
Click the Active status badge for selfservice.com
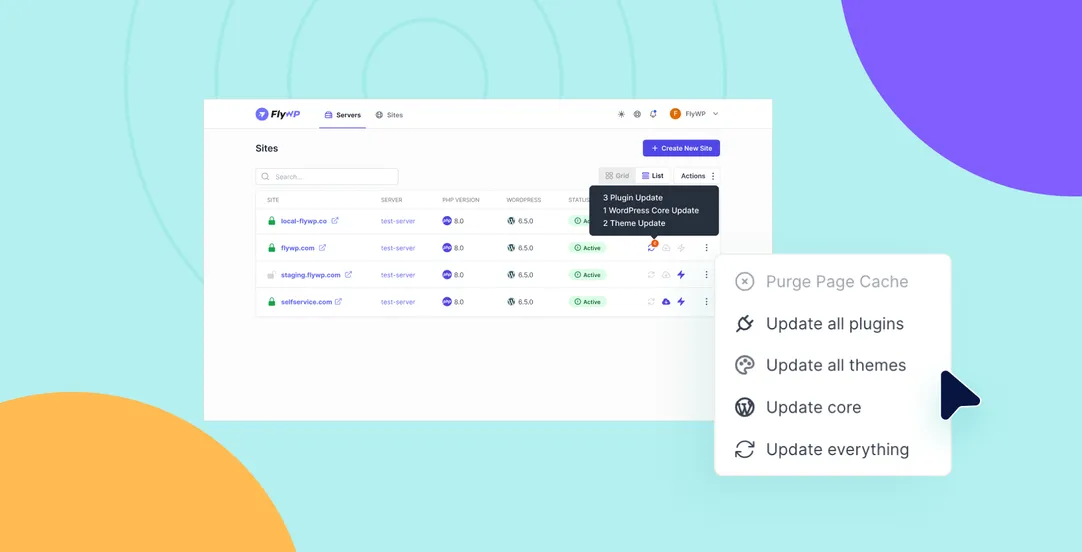(x=587, y=302)
